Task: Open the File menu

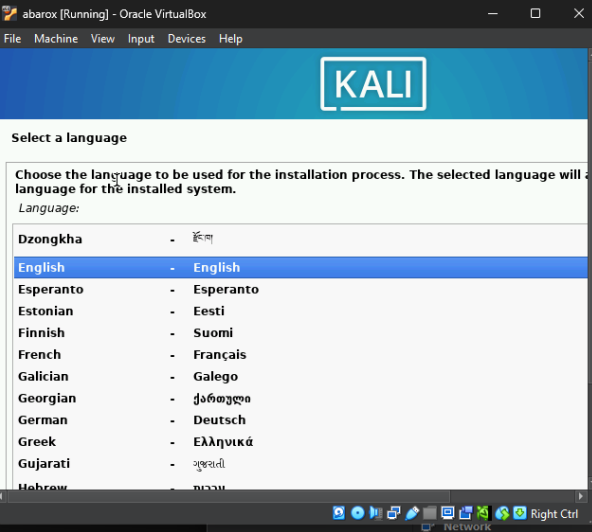Action: tap(12, 39)
